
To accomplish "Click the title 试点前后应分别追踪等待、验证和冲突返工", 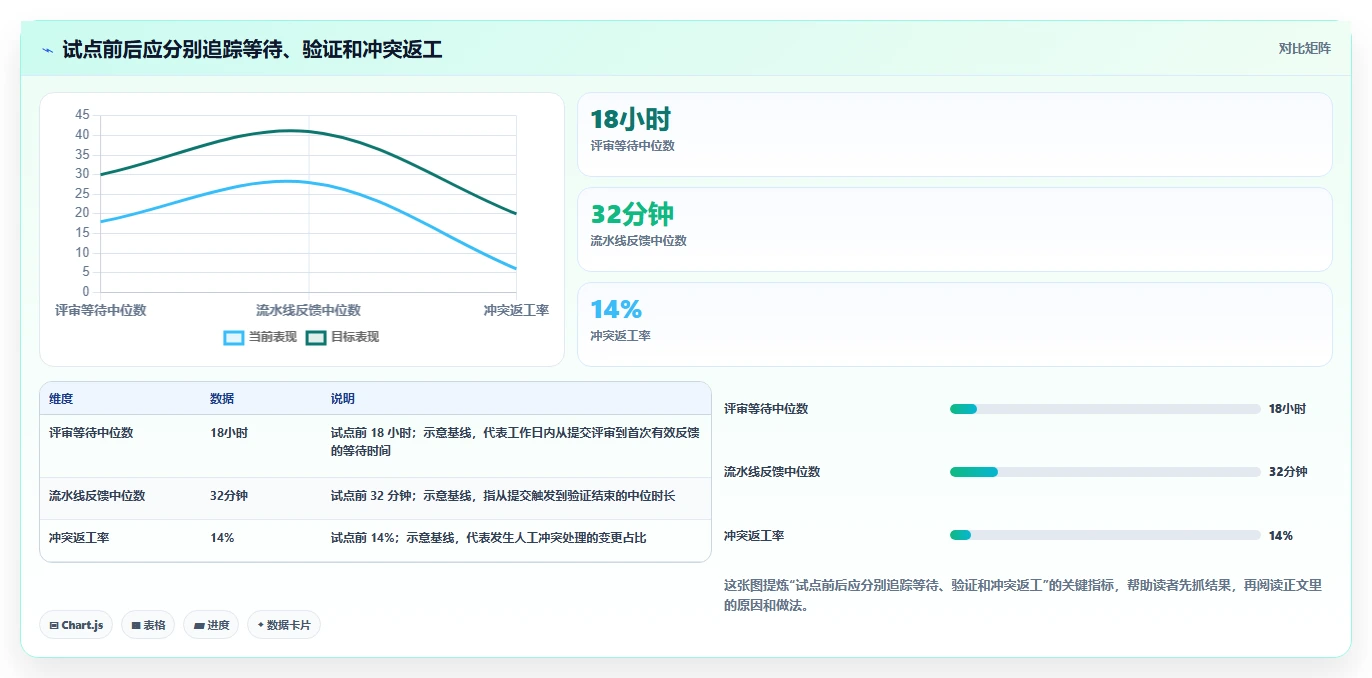I will [252, 49].
